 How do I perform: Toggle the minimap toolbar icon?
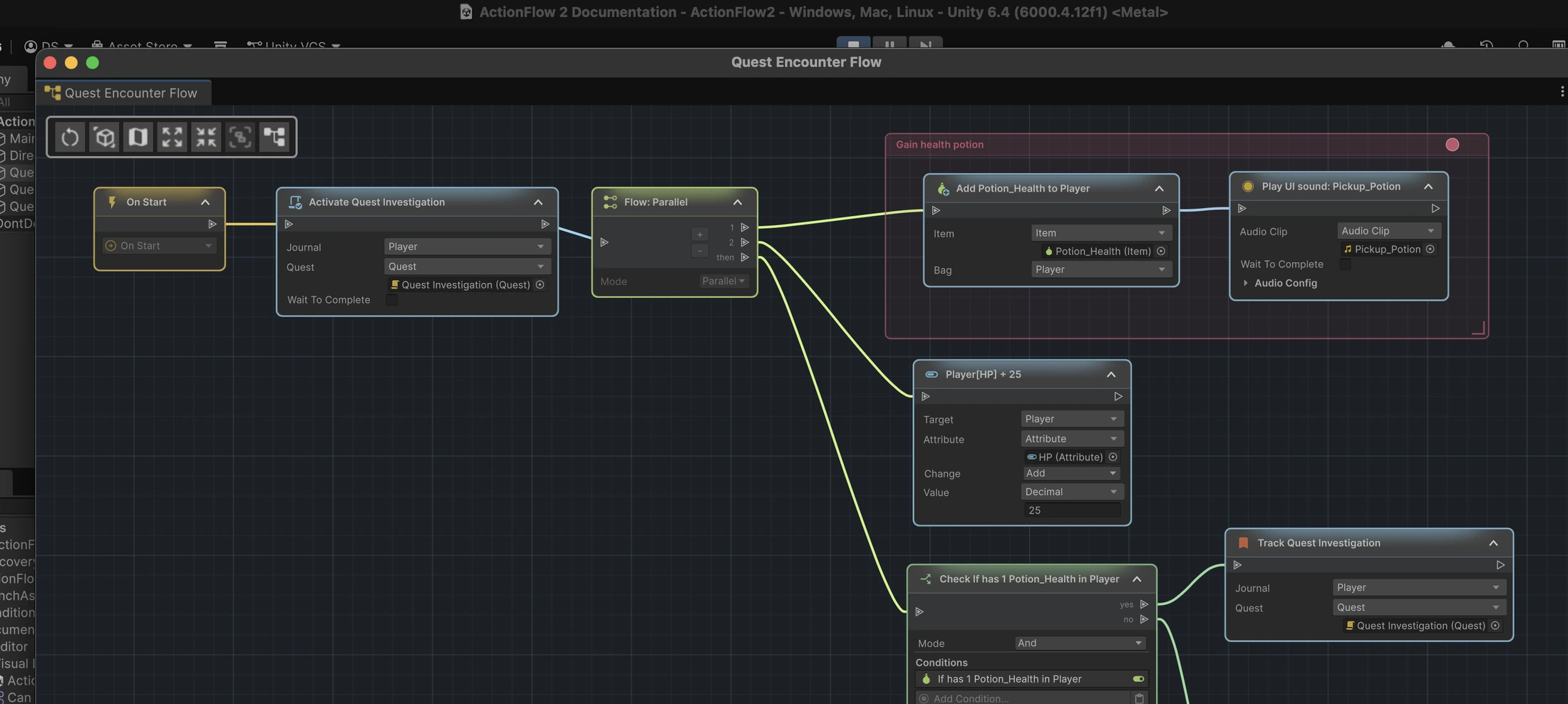tap(138, 137)
